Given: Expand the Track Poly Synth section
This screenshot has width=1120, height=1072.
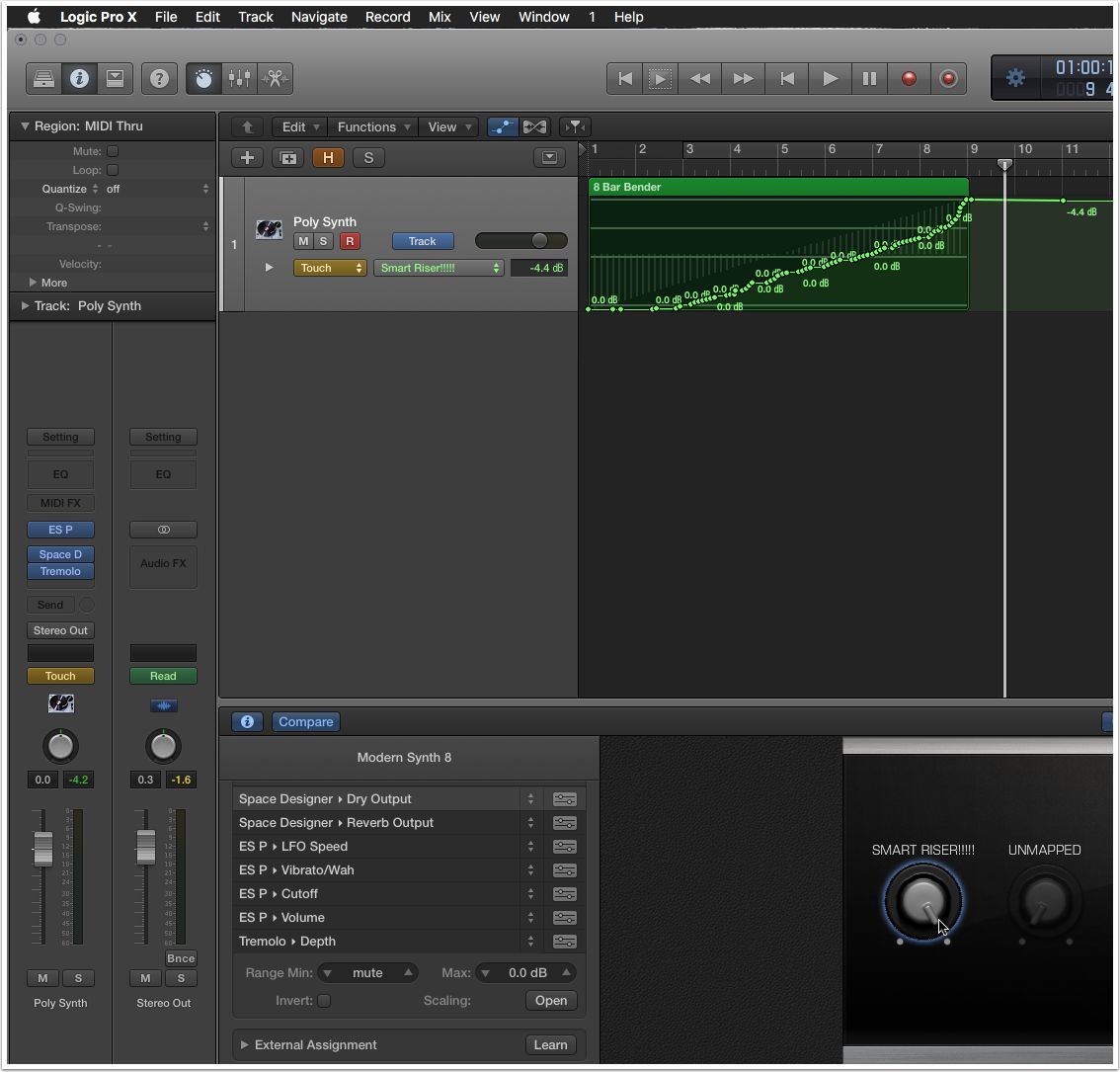Looking at the screenshot, I should 25,306.
